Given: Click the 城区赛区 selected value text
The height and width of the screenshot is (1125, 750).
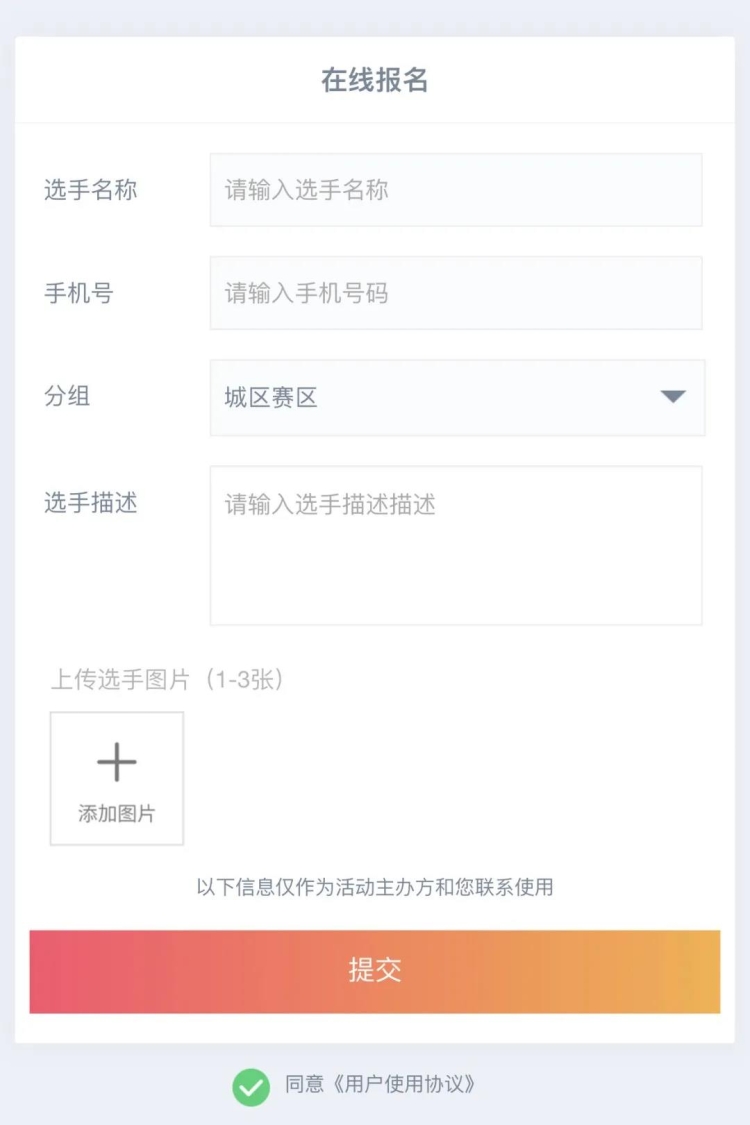Looking at the screenshot, I should pyautogui.click(x=271, y=398).
